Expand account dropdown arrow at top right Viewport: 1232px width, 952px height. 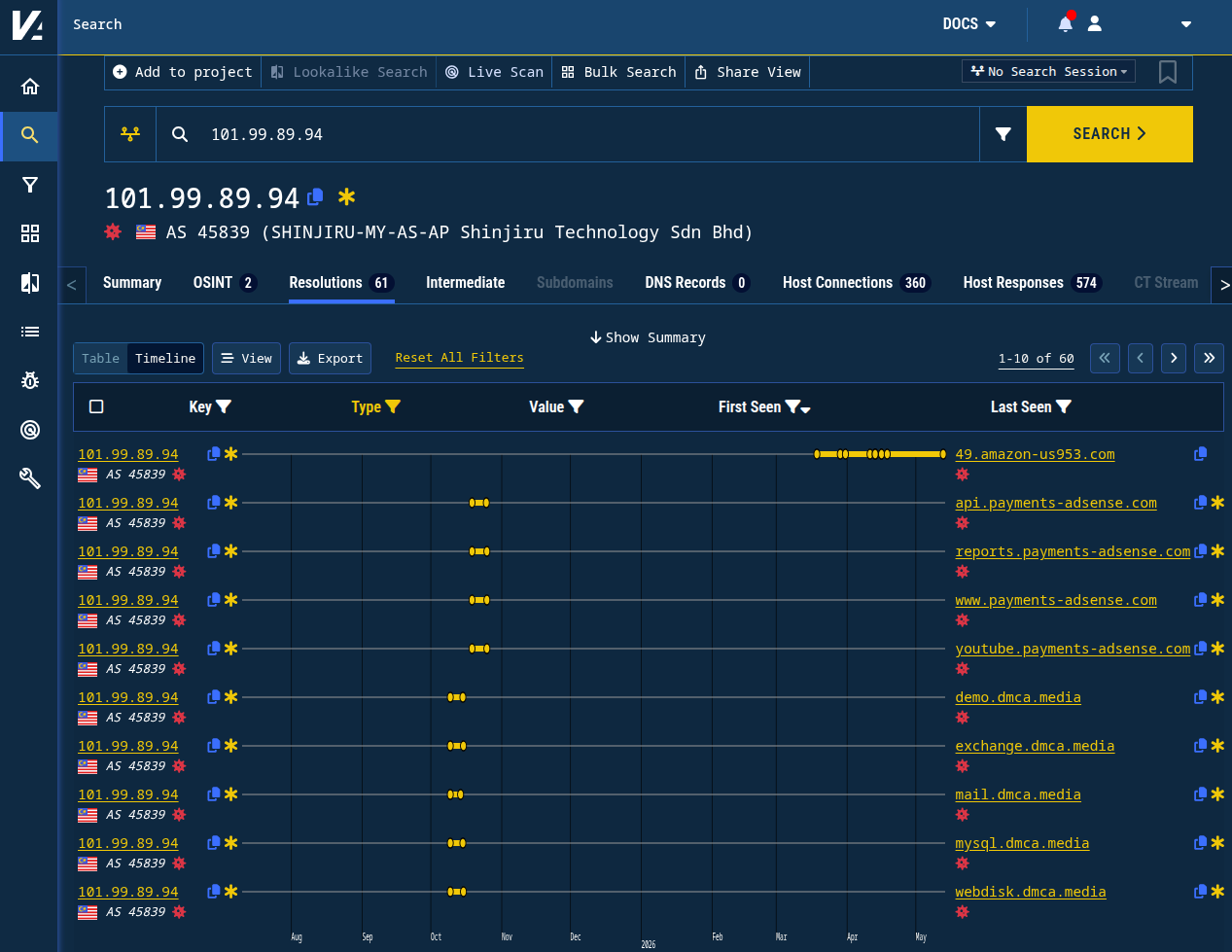tap(1186, 24)
